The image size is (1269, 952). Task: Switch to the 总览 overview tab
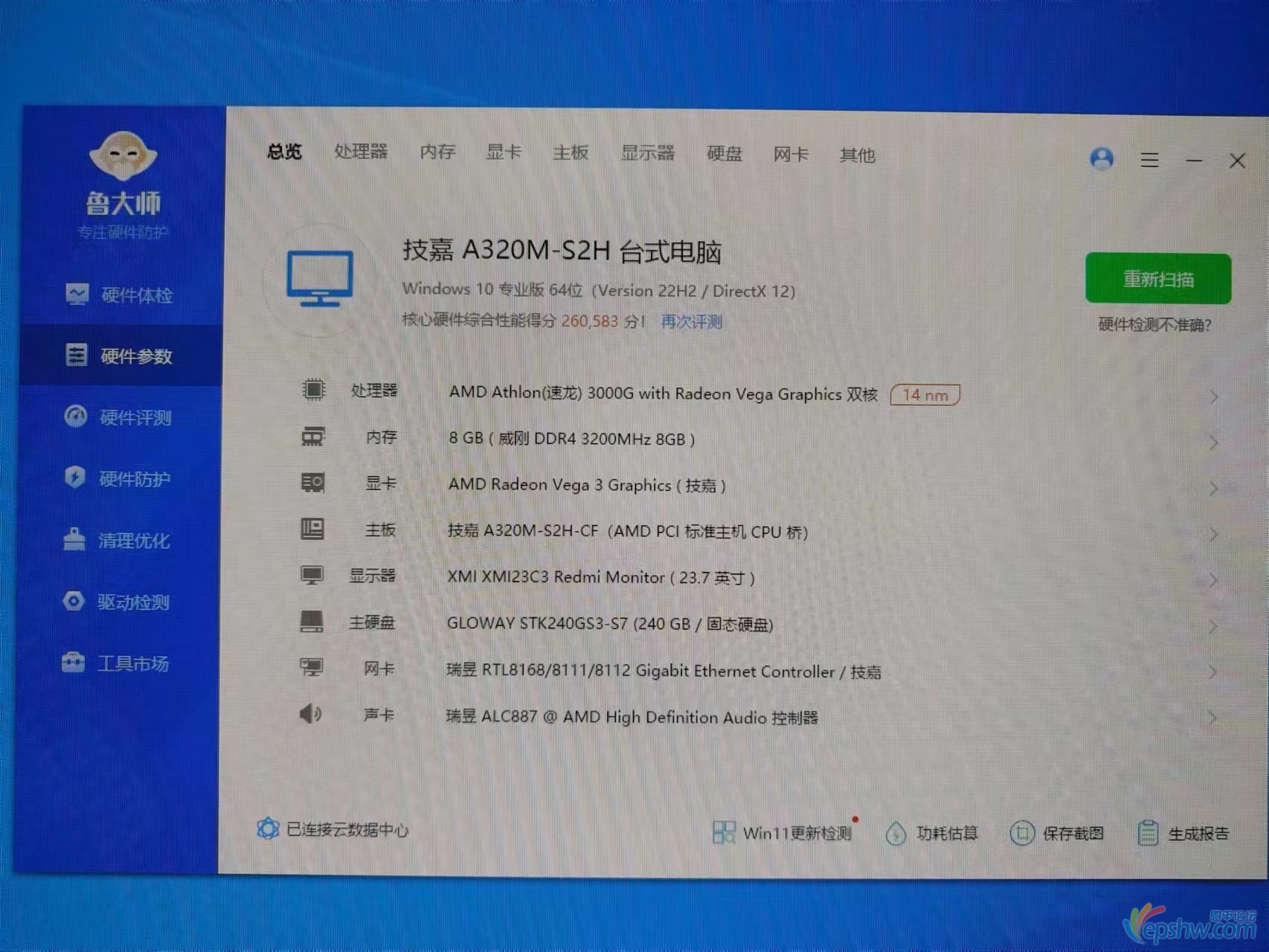click(x=284, y=152)
